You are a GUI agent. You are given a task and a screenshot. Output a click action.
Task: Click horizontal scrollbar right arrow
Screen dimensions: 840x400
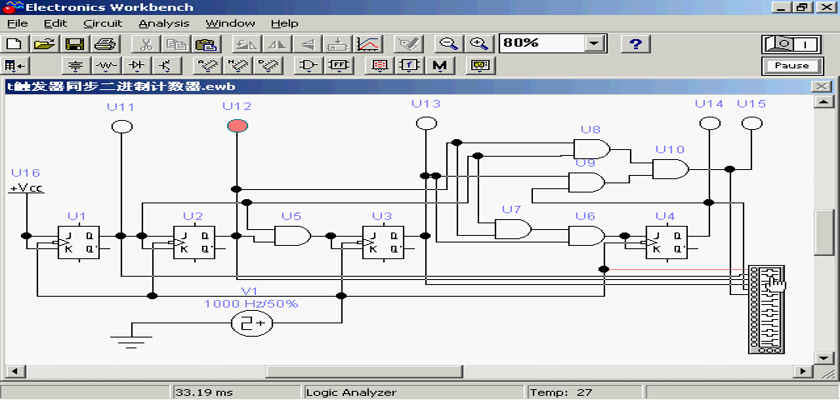(802, 371)
